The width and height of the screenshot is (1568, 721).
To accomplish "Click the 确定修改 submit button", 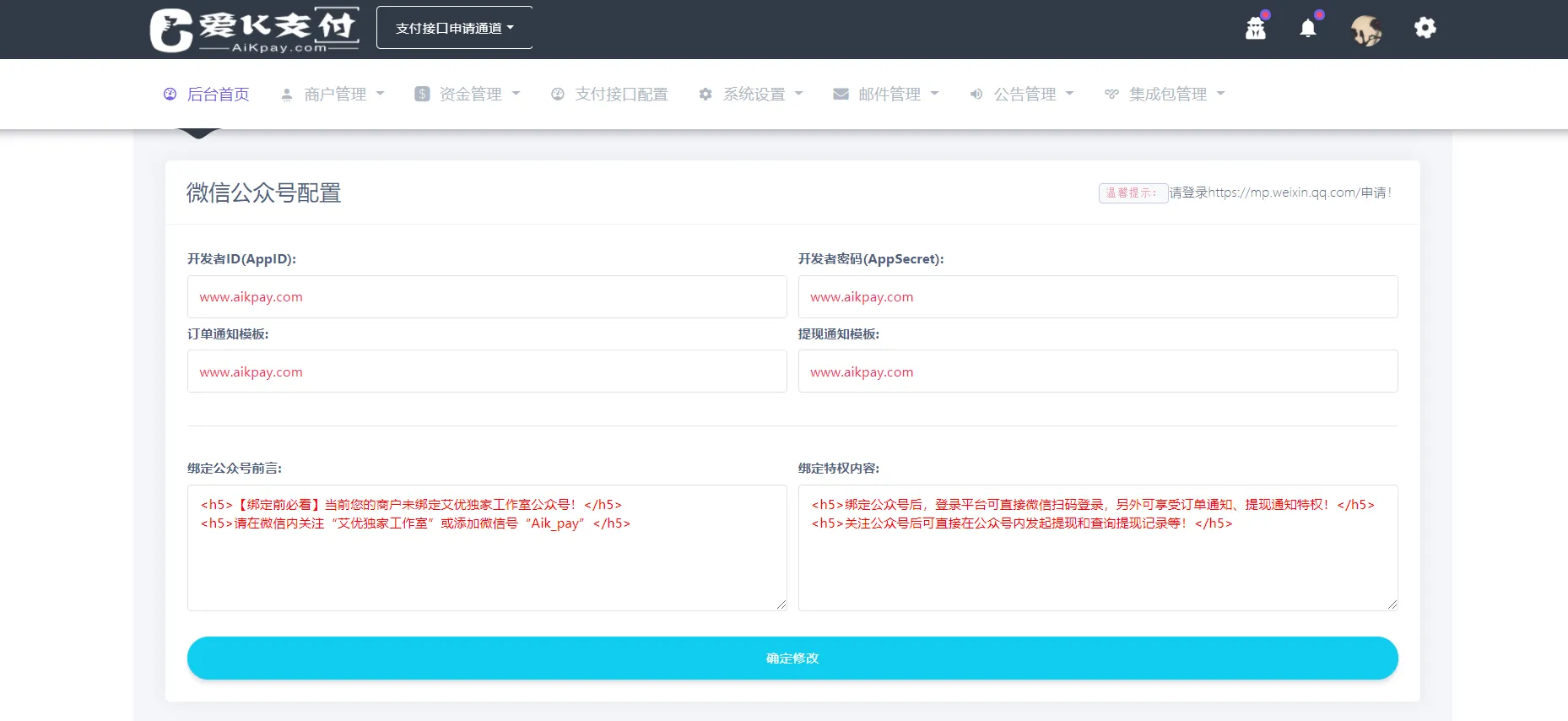I will 792,658.
